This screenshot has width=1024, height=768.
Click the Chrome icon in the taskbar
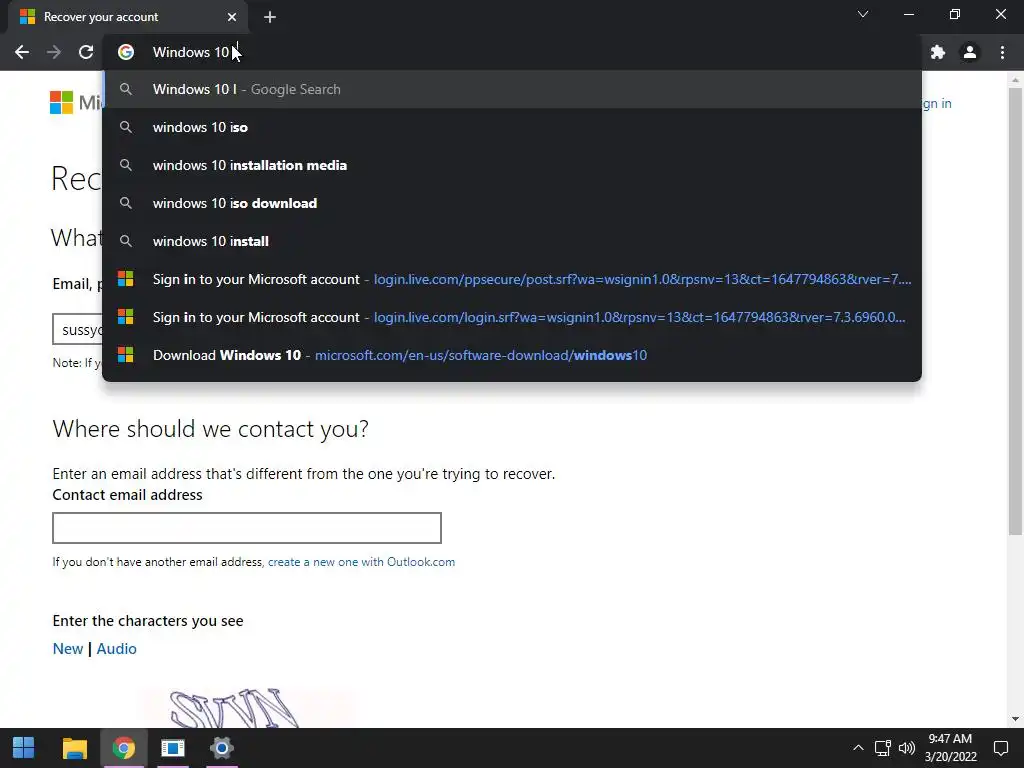(x=123, y=748)
